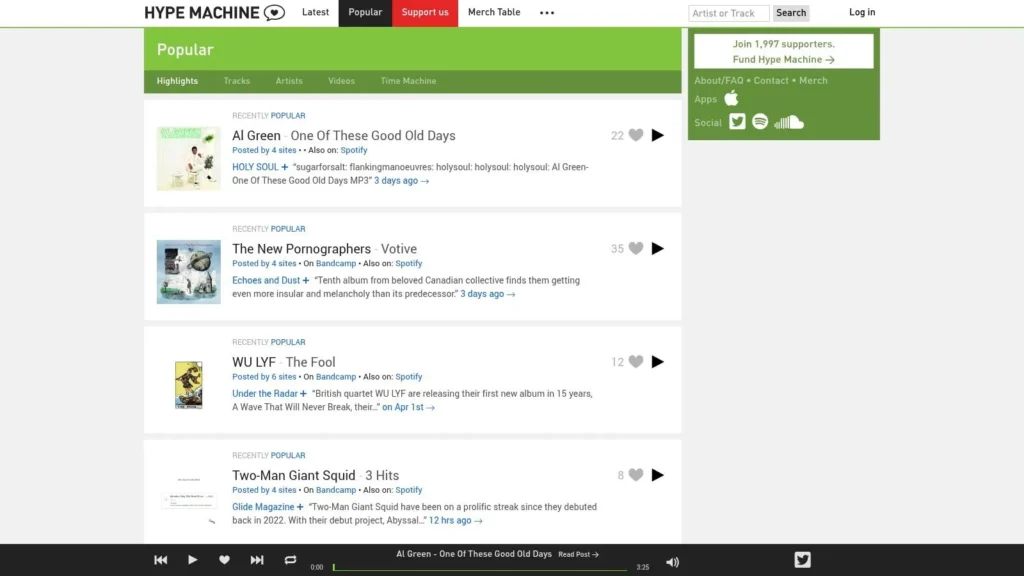Open Two-Man Giant Squid artist link

293,475
